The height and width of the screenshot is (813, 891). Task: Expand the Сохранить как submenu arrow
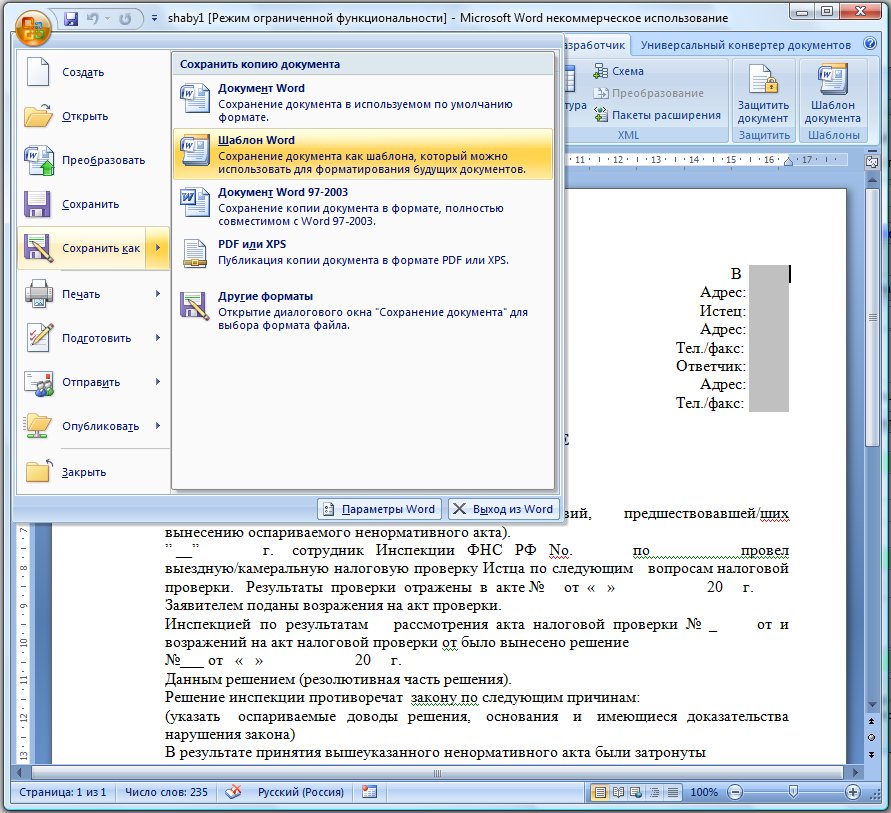[157, 248]
